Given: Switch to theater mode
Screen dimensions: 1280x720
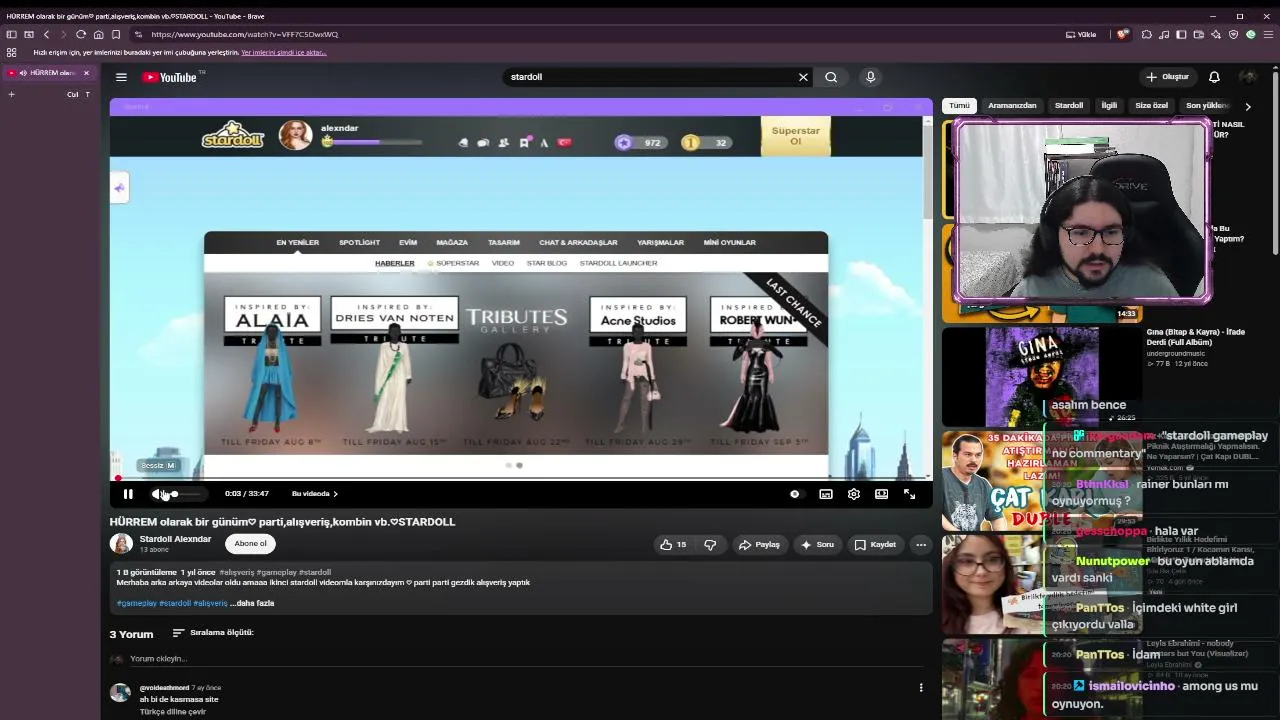Looking at the screenshot, I should coord(881,494).
